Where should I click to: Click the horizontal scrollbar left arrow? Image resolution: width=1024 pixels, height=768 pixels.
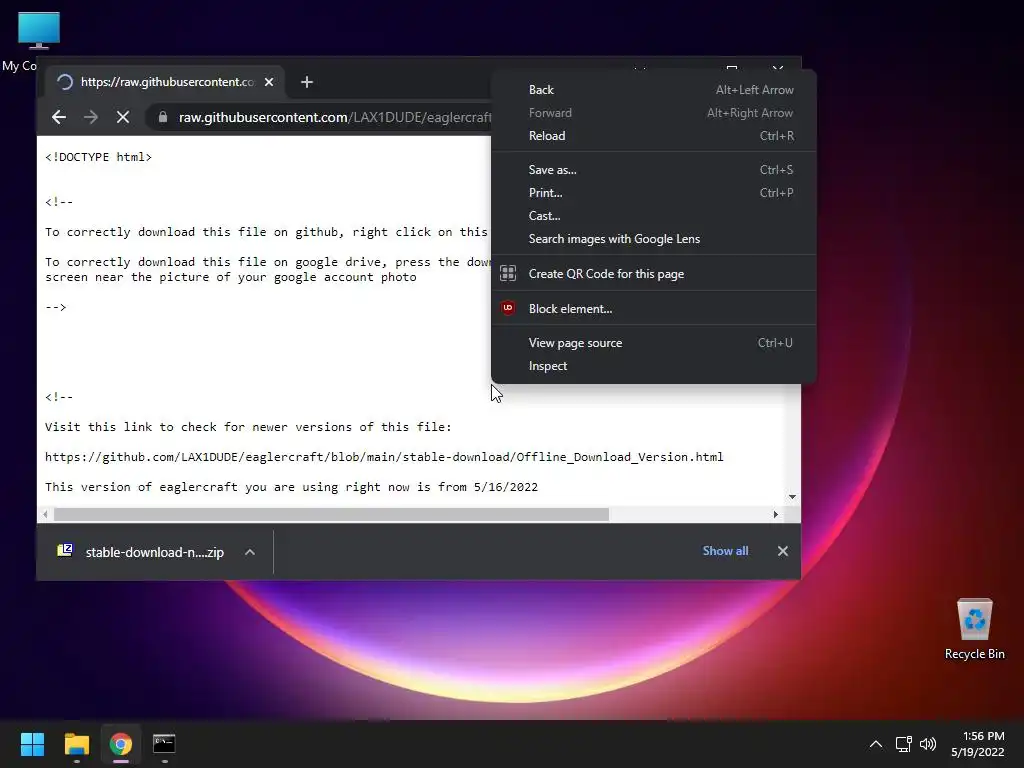45,515
